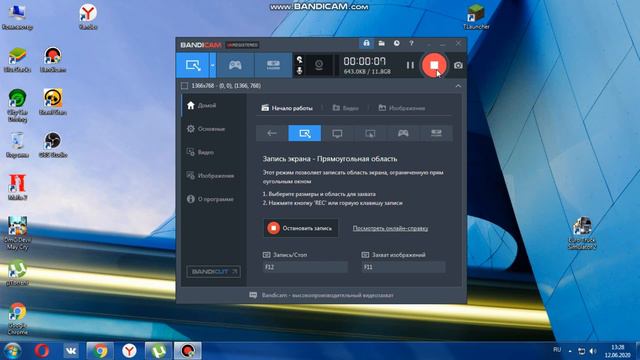640x360 pixels.
Task: Click the recording timer 00:00:07
Action: coord(364,61)
